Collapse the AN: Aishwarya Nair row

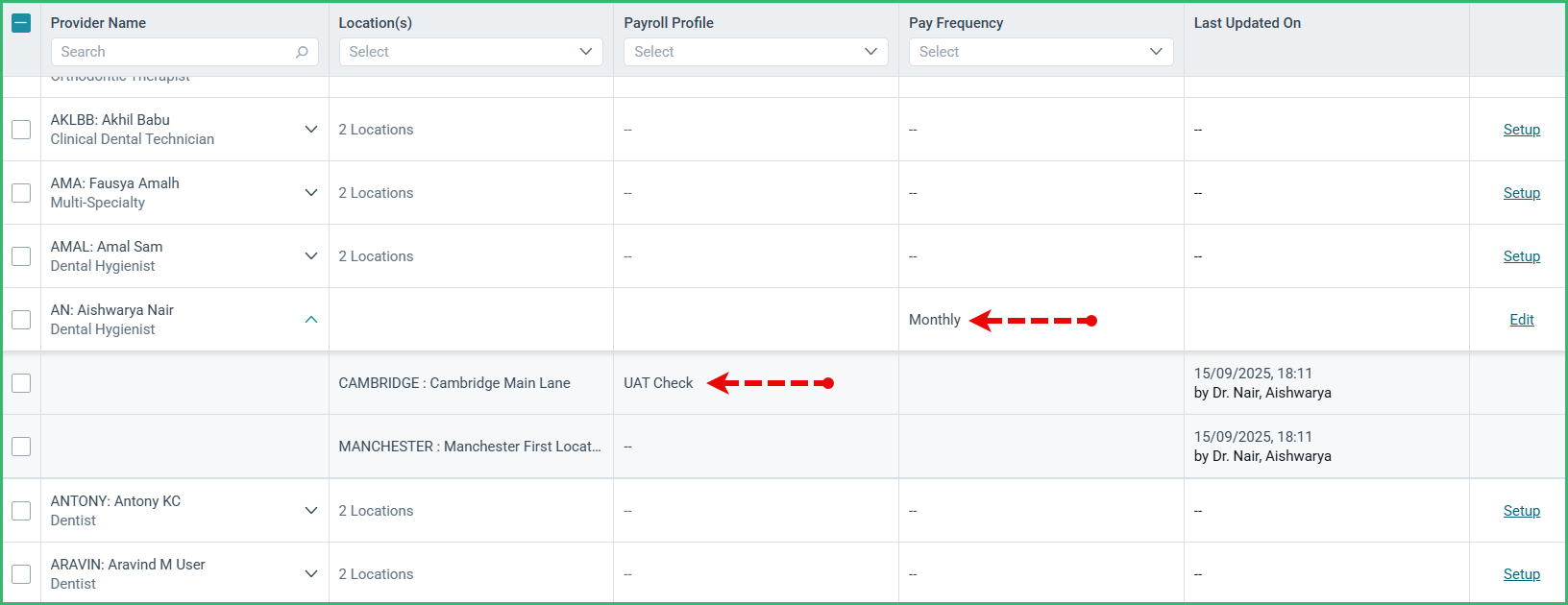311,320
